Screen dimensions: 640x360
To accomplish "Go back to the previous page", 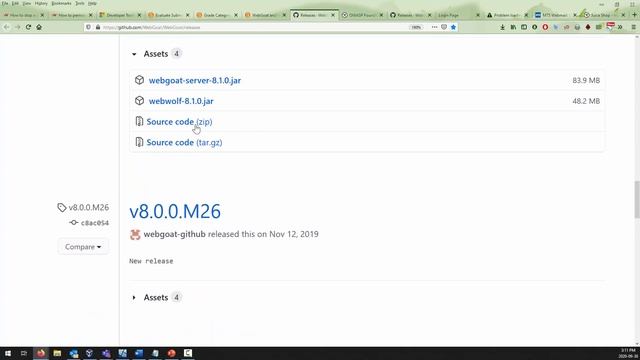I will (7, 27).
